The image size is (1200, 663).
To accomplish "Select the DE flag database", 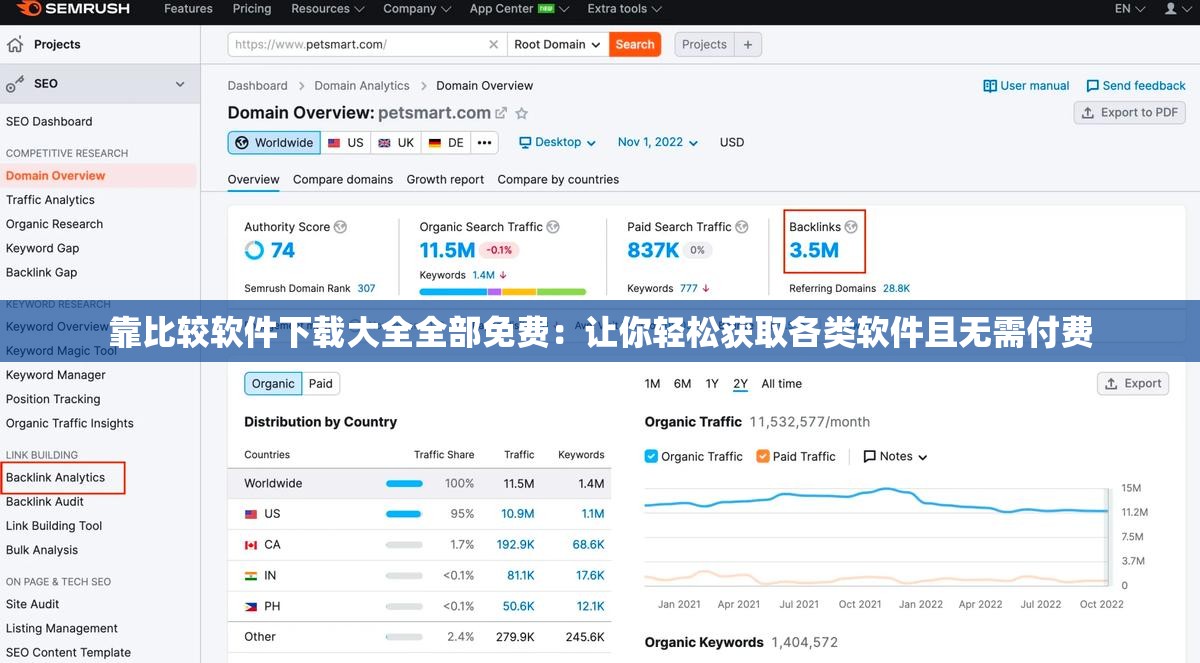I will [446, 143].
